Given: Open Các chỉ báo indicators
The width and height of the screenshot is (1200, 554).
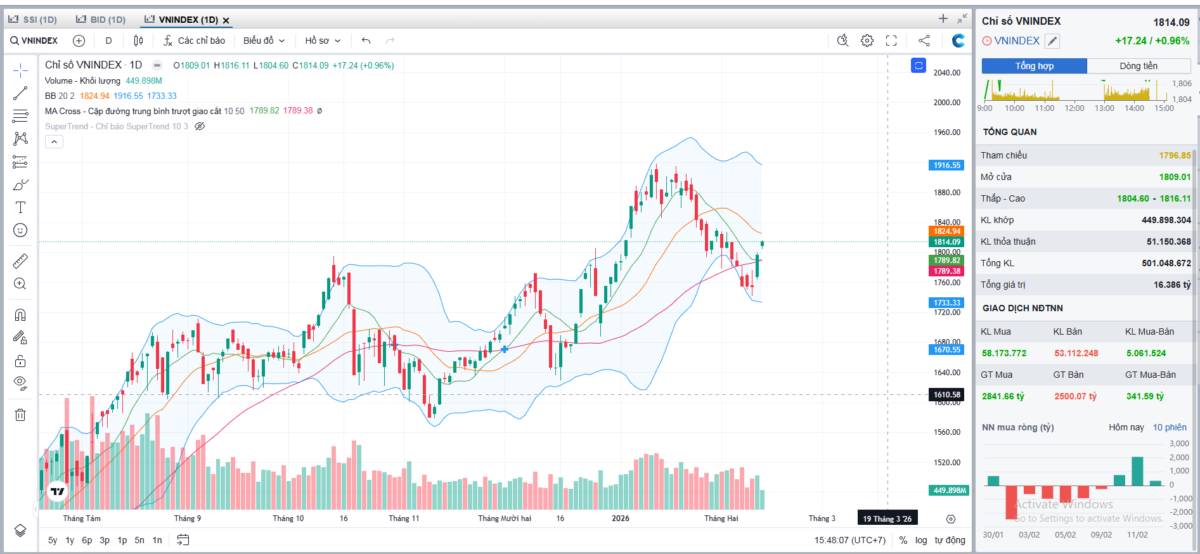Looking at the screenshot, I should [x=195, y=40].
